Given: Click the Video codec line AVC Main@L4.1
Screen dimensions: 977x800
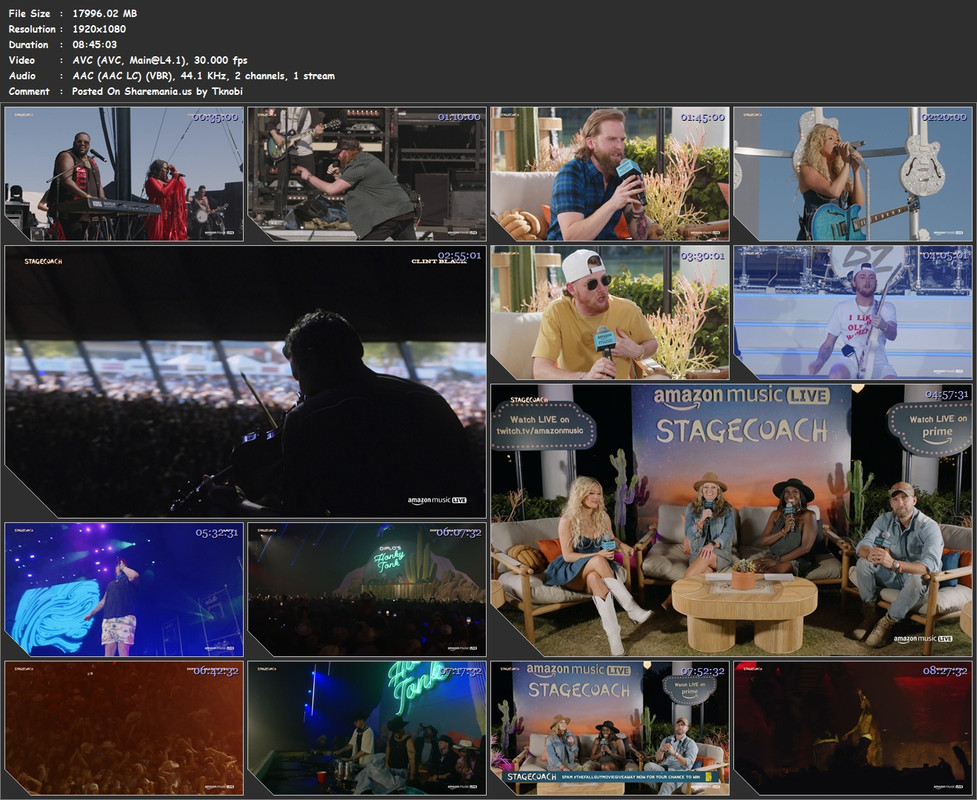Looking at the screenshot, I should [x=160, y=60].
